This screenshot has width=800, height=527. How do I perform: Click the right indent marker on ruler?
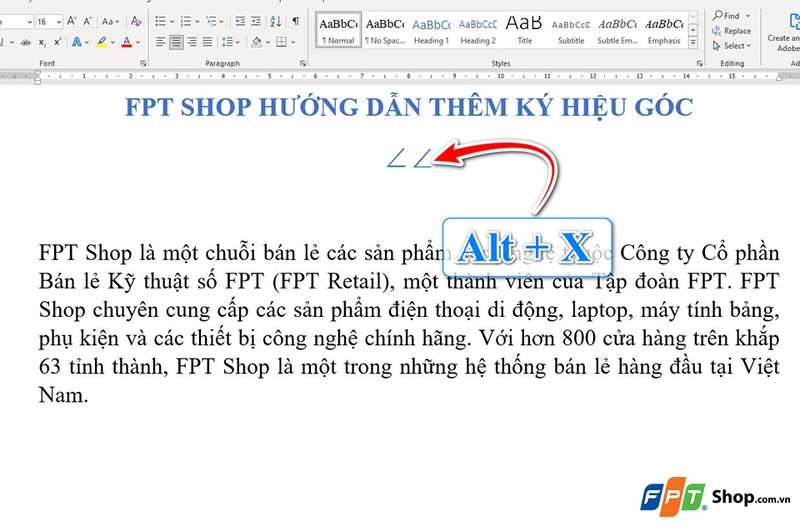coord(779,78)
